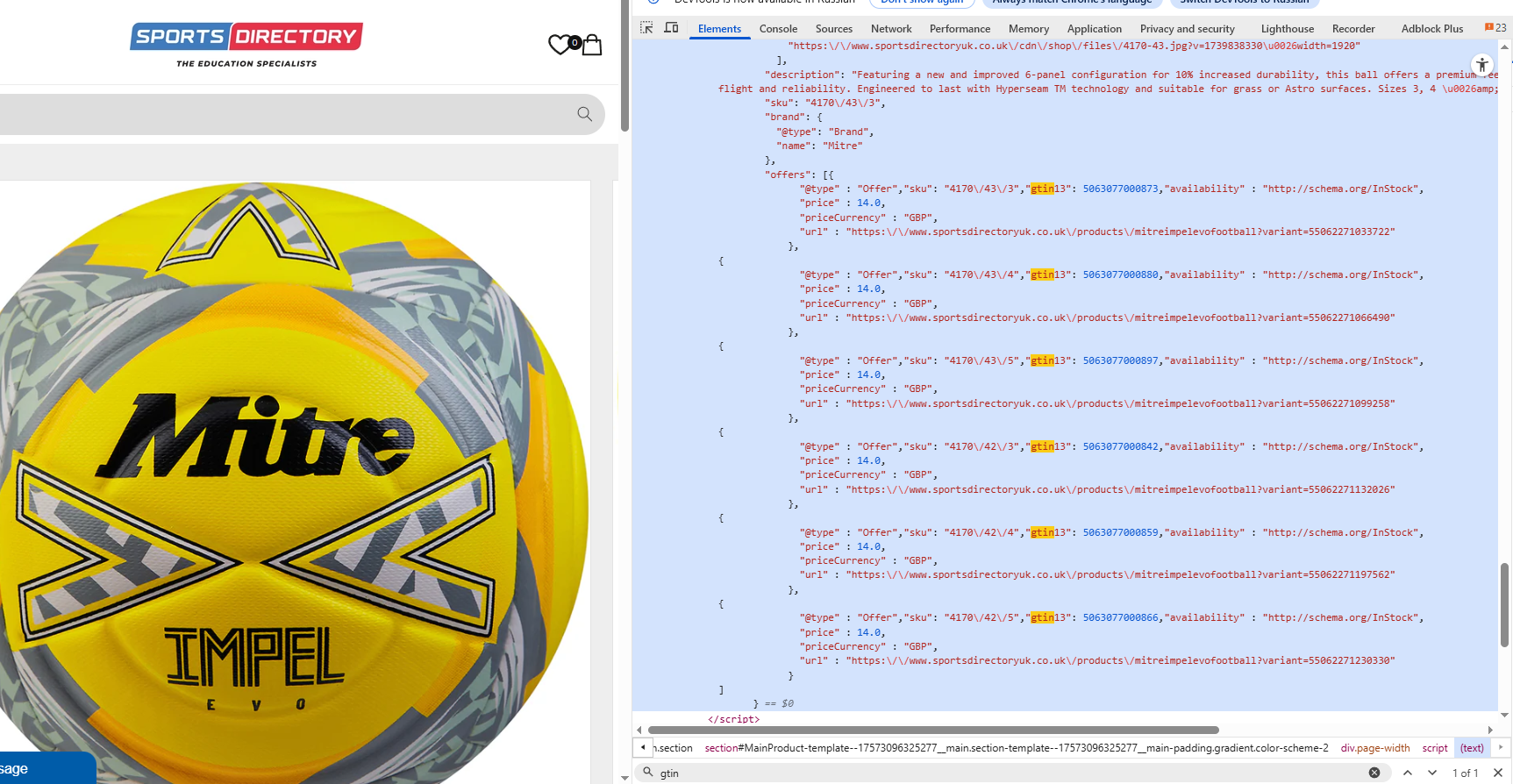Image resolution: width=1513 pixels, height=784 pixels.
Task: Activate the inspect element picker icon
Action: (x=646, y=28)
